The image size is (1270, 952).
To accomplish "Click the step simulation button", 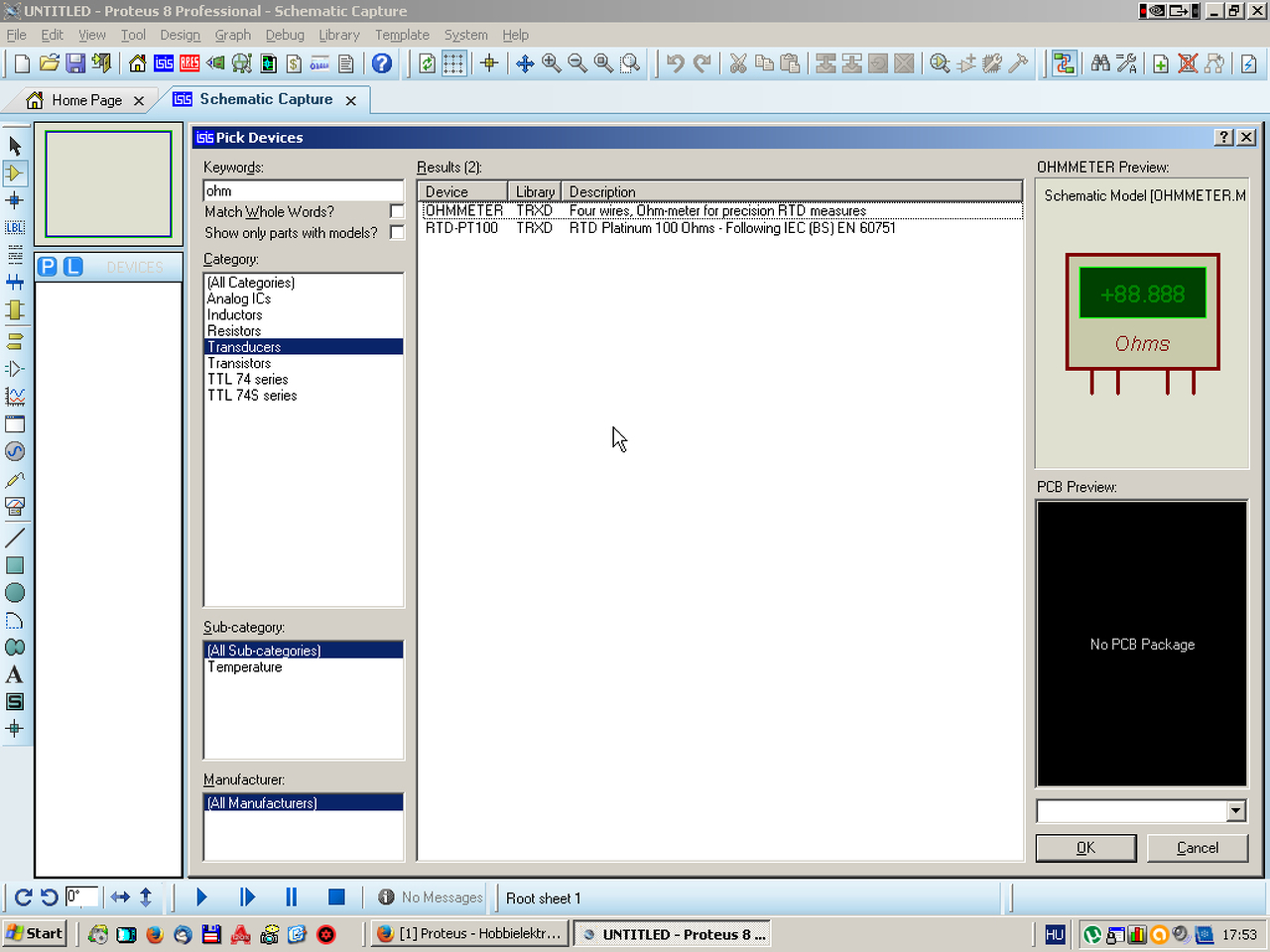I will pyautogui.click(x=247, y=896).
